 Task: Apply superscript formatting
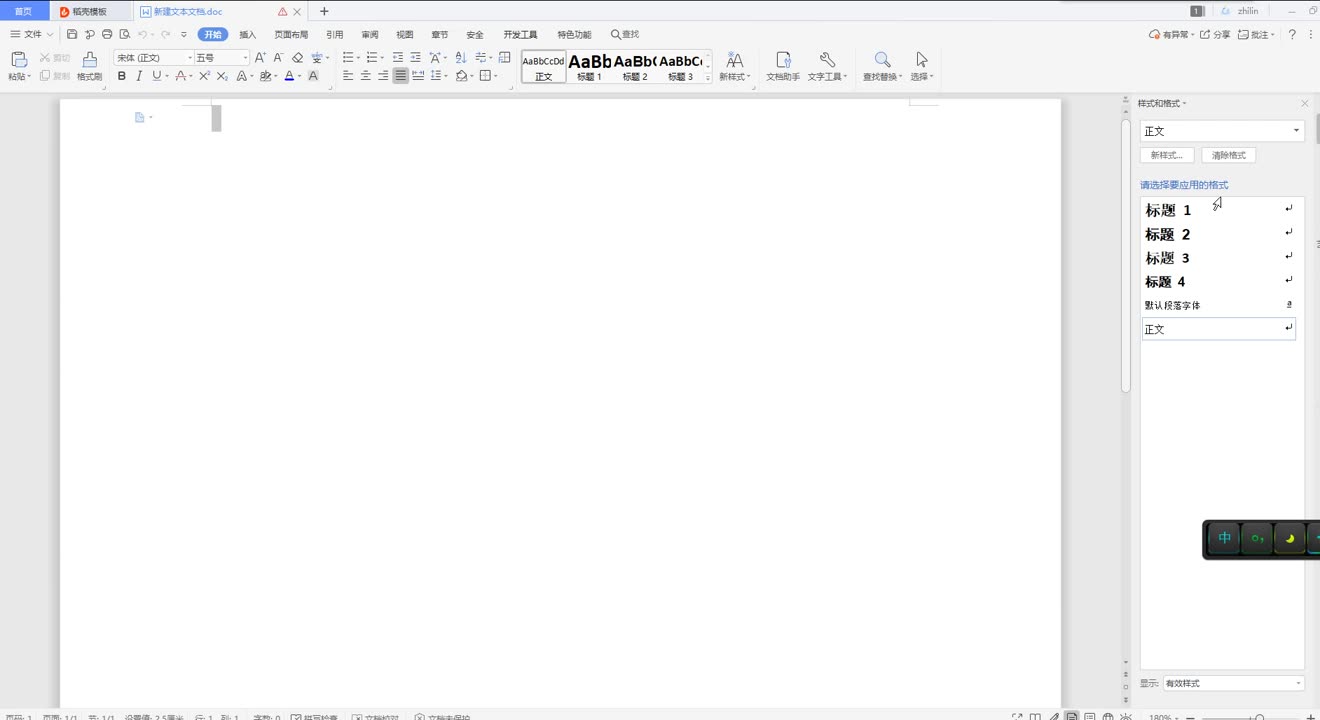tap(204, 76)
